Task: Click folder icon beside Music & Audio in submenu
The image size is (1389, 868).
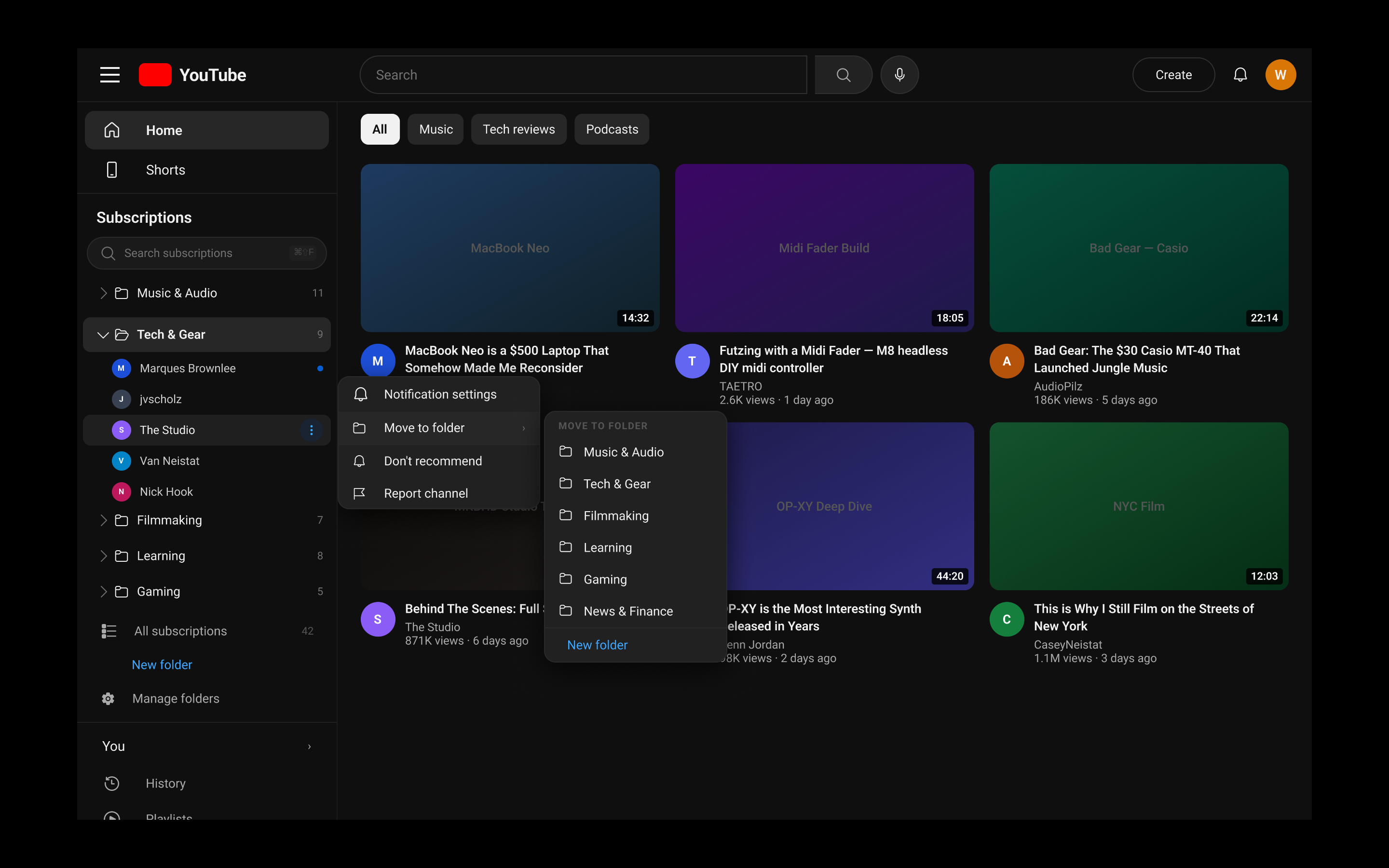Action: 565,452
